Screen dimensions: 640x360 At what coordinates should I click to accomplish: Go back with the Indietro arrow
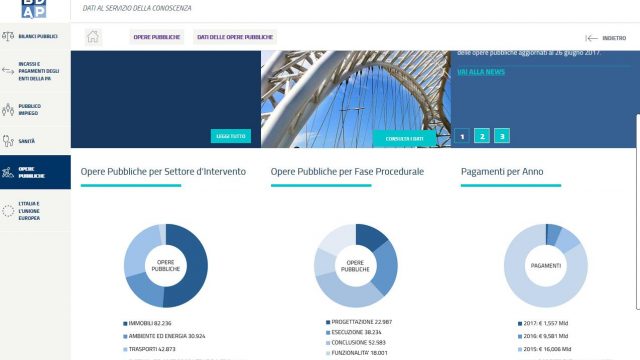pyautogui.click(x=591, y=38)
